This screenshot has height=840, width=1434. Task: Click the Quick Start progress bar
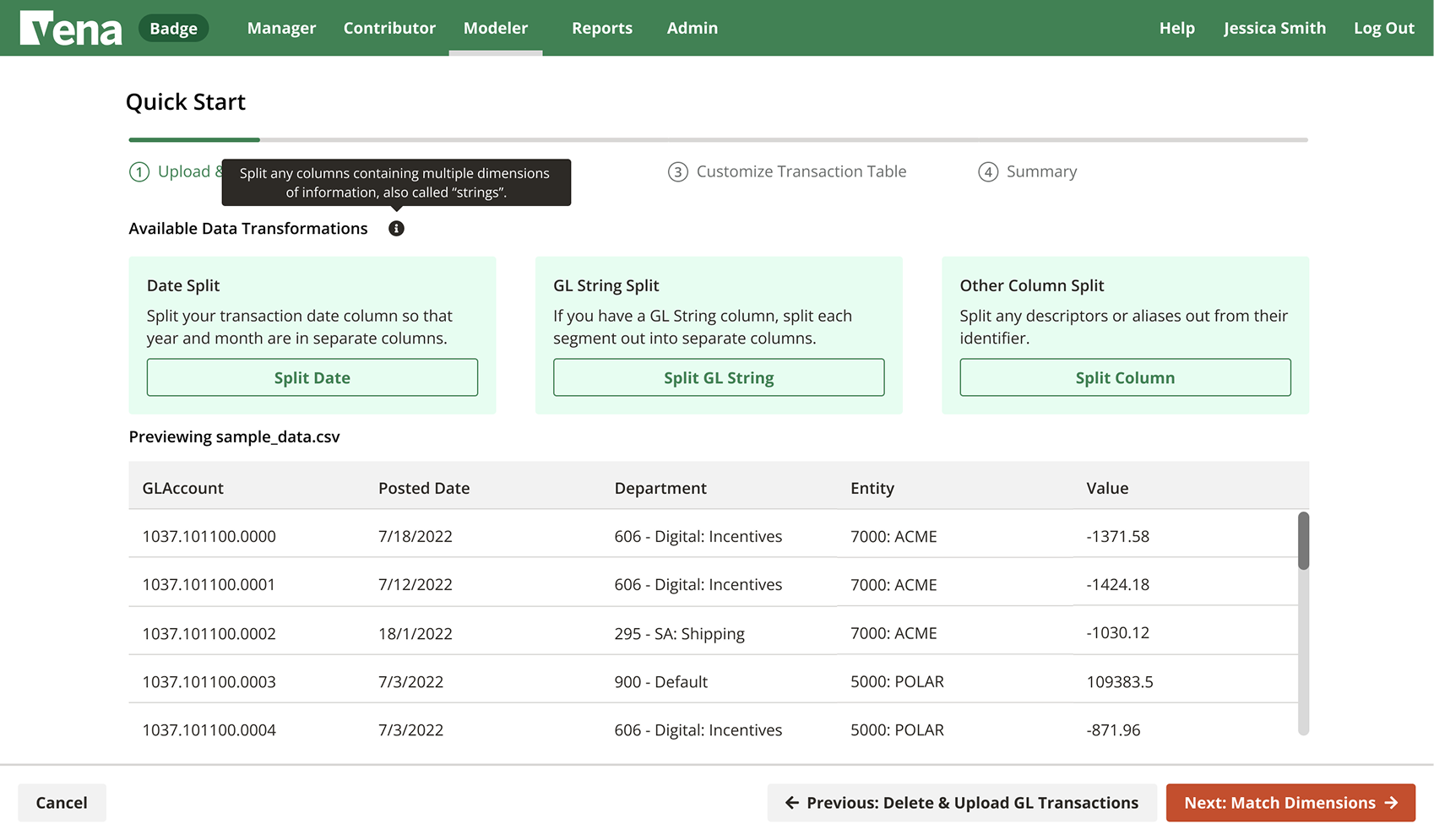point(718,140)
